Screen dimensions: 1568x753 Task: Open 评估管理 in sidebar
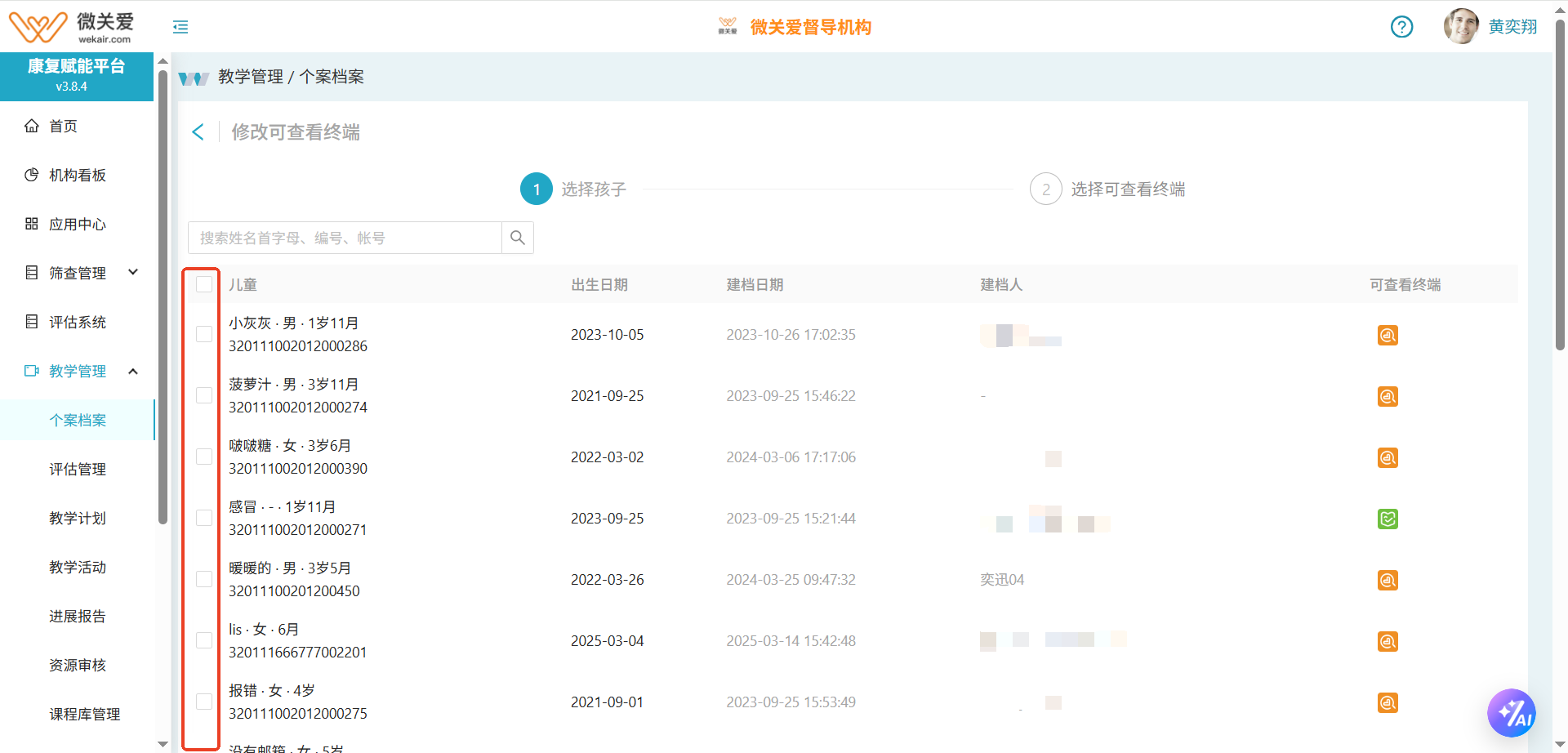click(77, 469)
